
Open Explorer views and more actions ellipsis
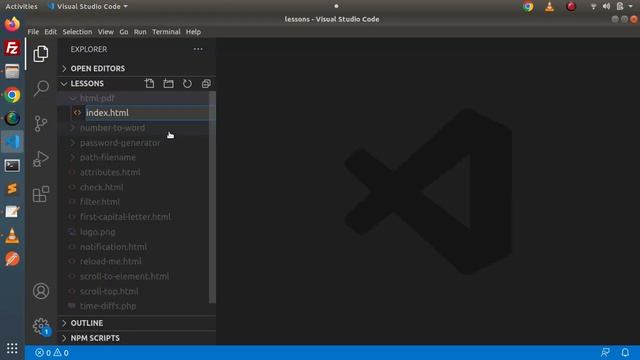tap(198, 49)
